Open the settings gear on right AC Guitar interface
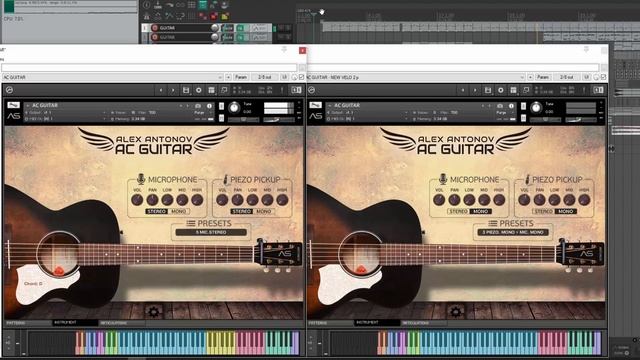The image size is (640, 360). 456,312
